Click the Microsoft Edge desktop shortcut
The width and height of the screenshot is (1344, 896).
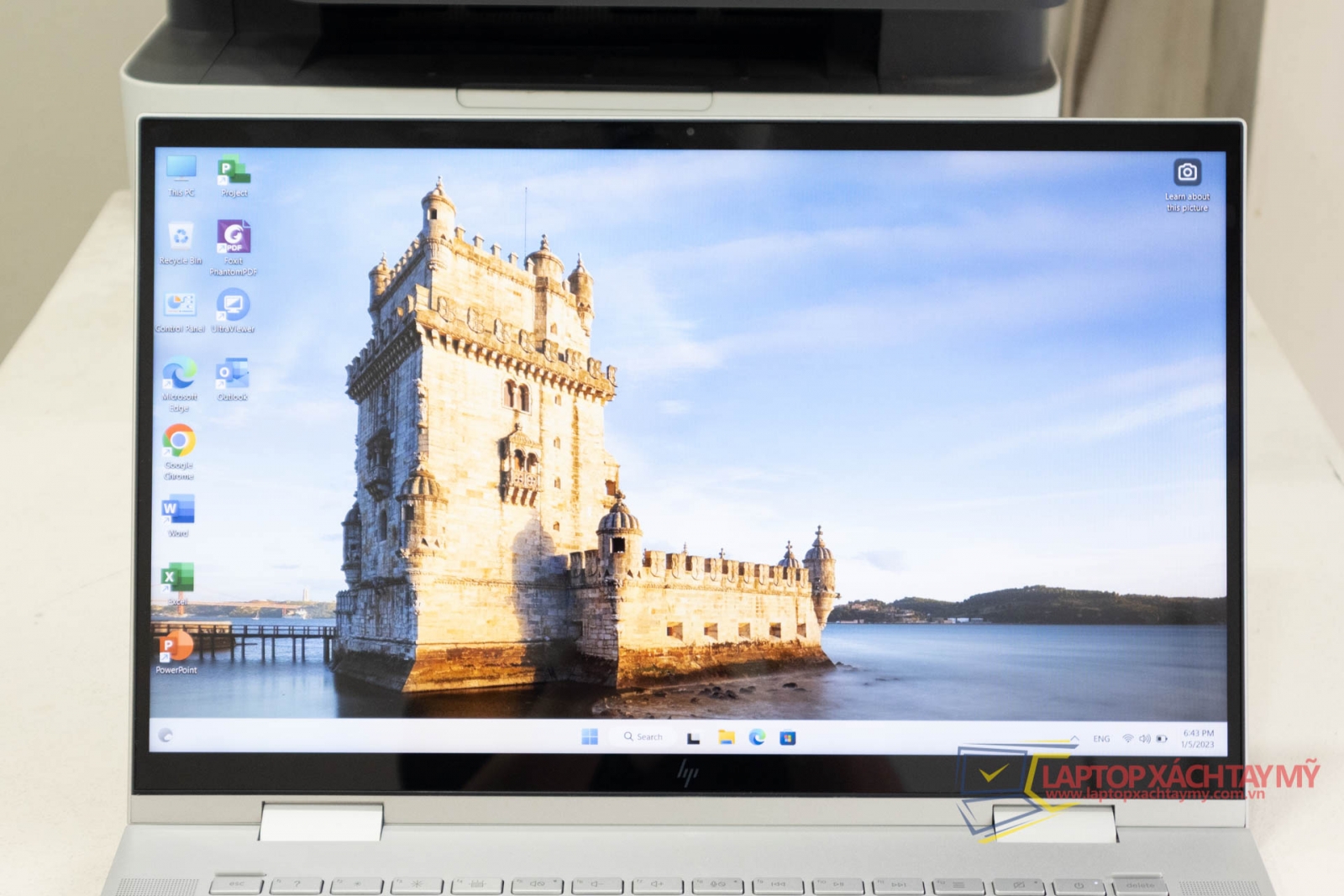coord(180,375)
